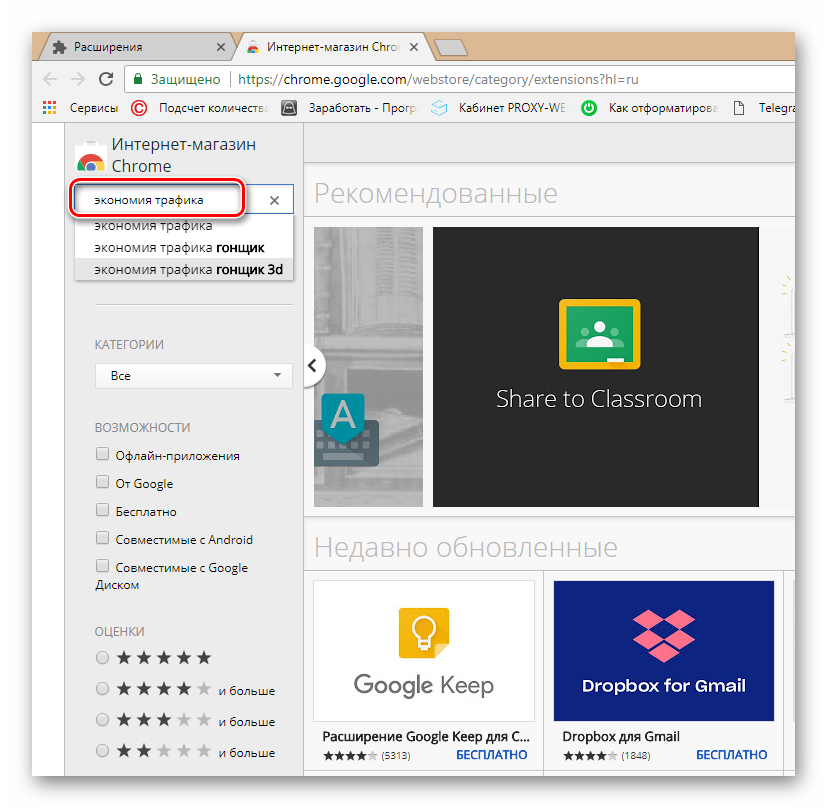Enable Совместимые с Android filter
This screenshot has height=808, width=827.
tap(102, 538)
